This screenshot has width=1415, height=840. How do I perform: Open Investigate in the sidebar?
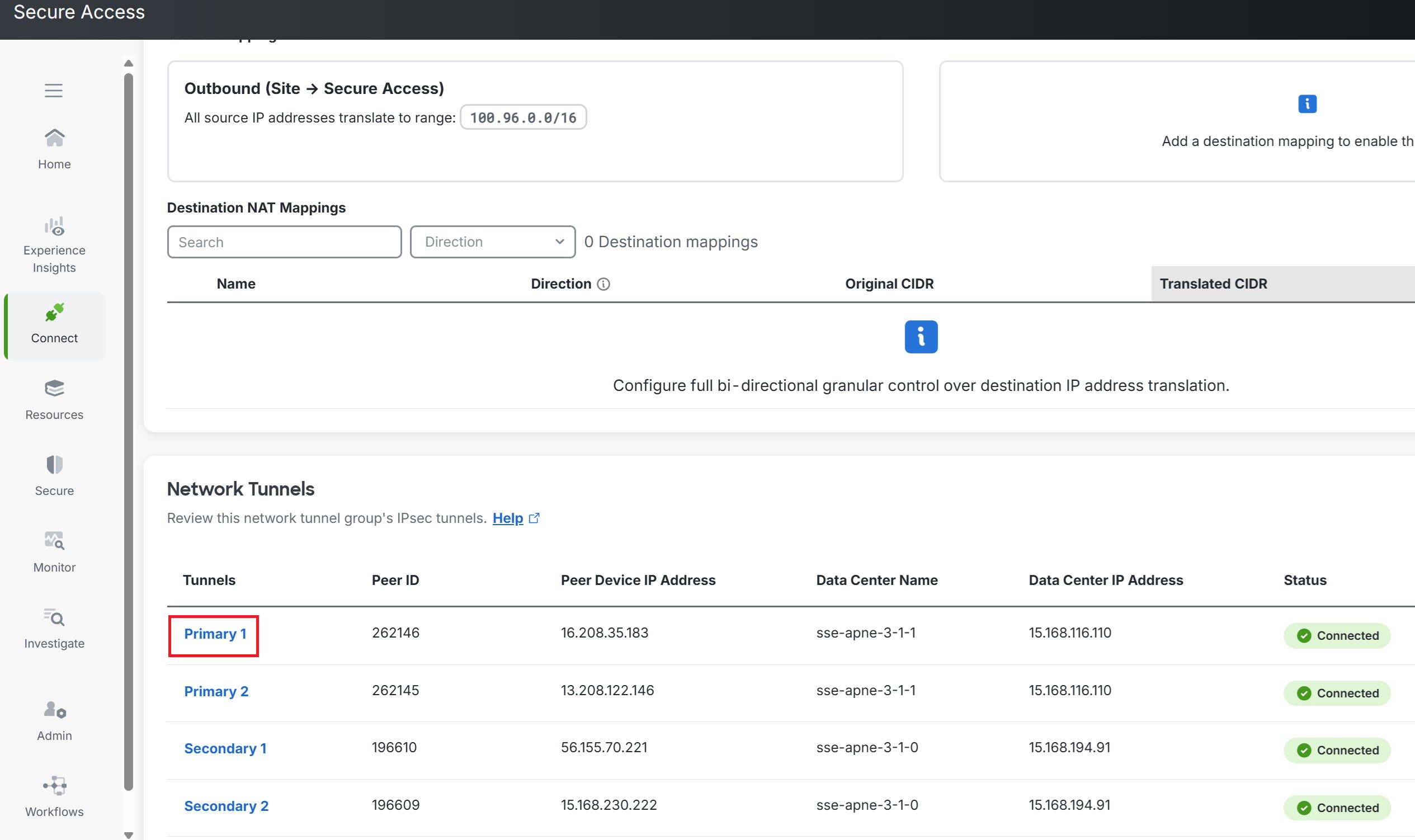pyautogui.click(x=54, y=629)
